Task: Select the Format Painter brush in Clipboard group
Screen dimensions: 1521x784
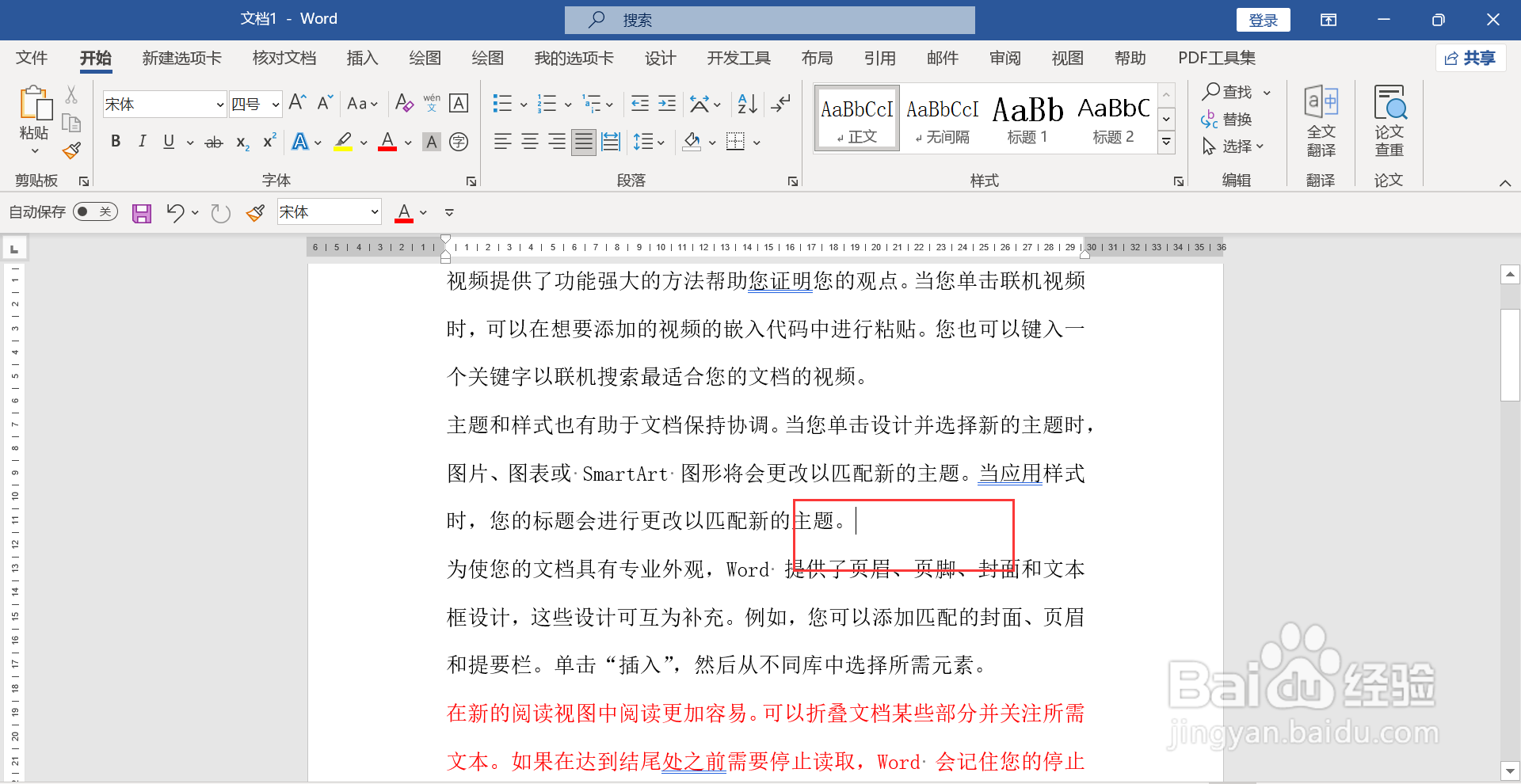Action: coord(71,150)
